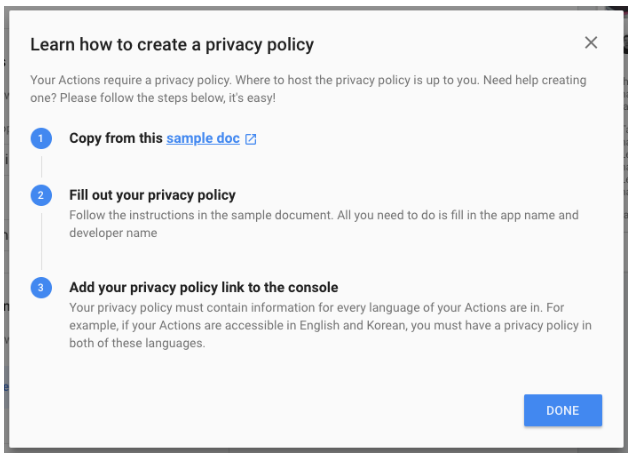Click the step 3 numbered circle
This screenshot has height=458, width=632.
[41, 287]
